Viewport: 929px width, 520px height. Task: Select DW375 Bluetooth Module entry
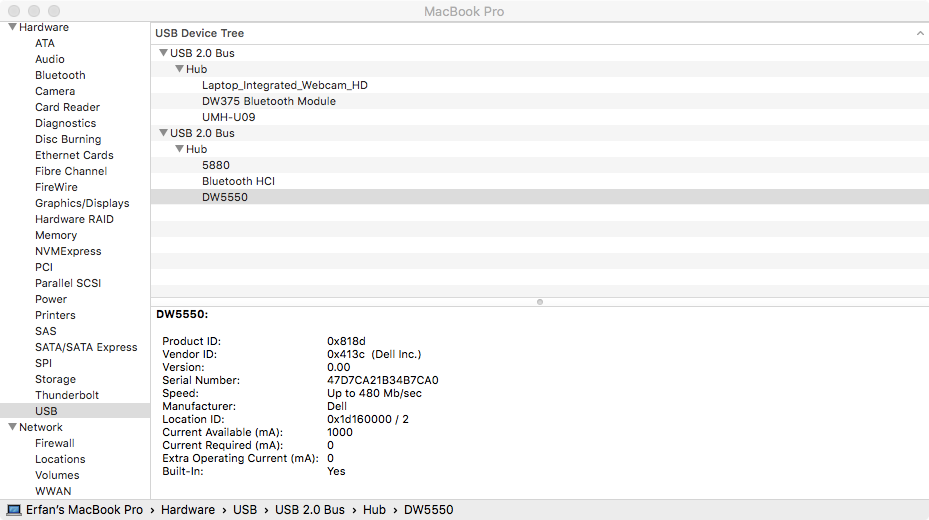(x=268, y=101)
